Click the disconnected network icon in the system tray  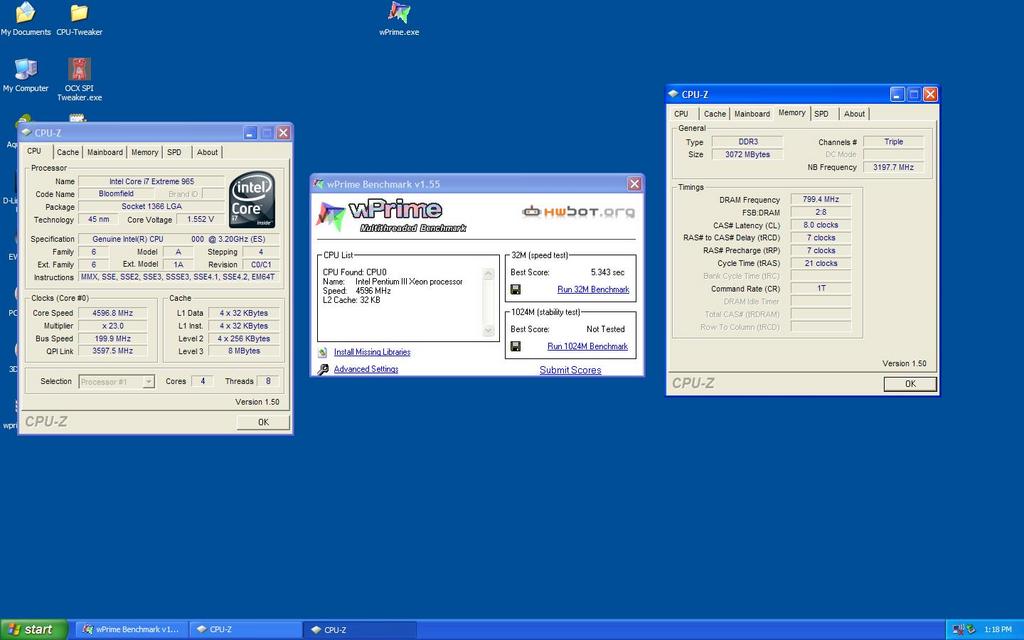958,630
